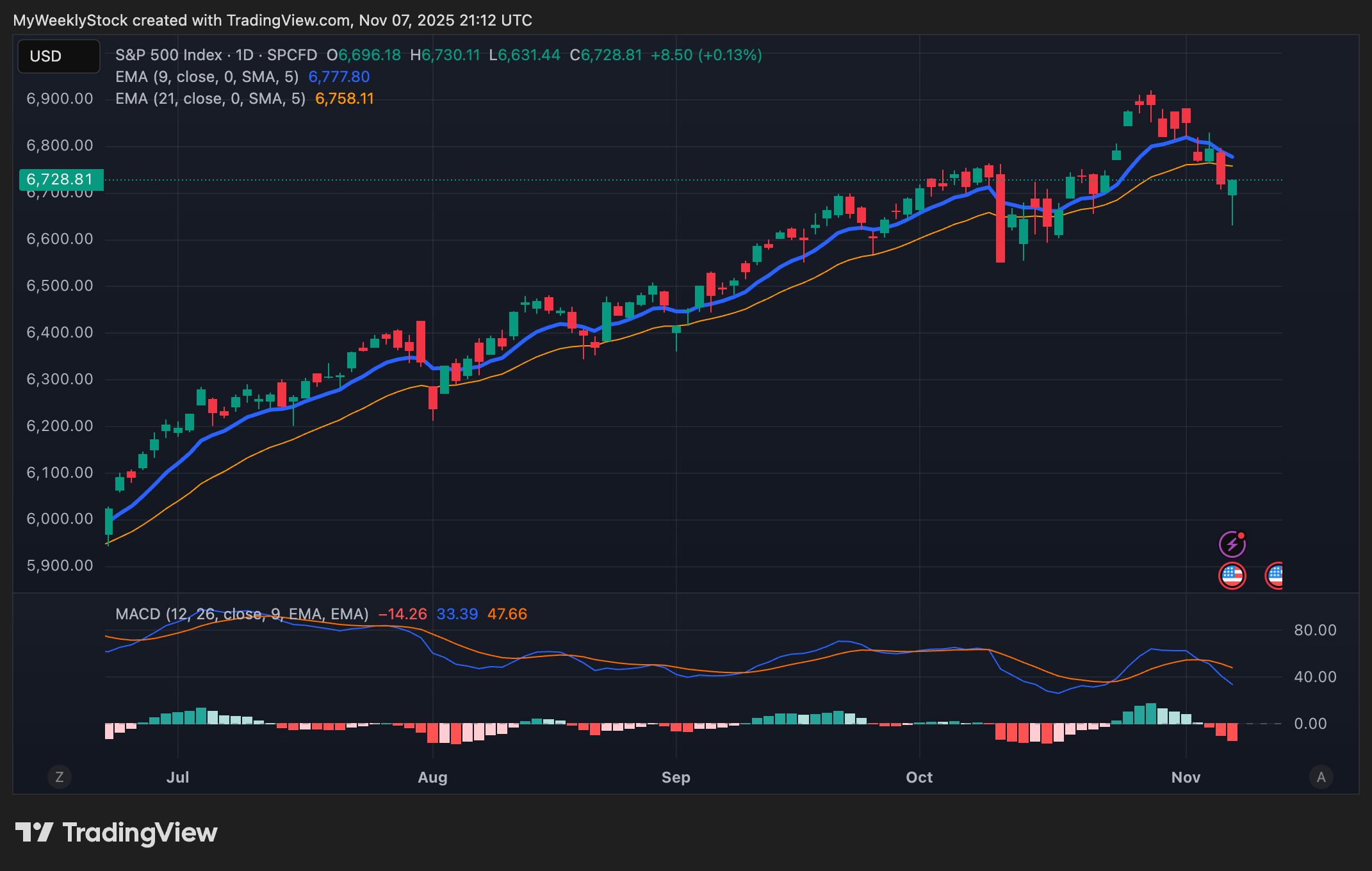Click the purple lightning bolt news icon

coord(1232,544)
